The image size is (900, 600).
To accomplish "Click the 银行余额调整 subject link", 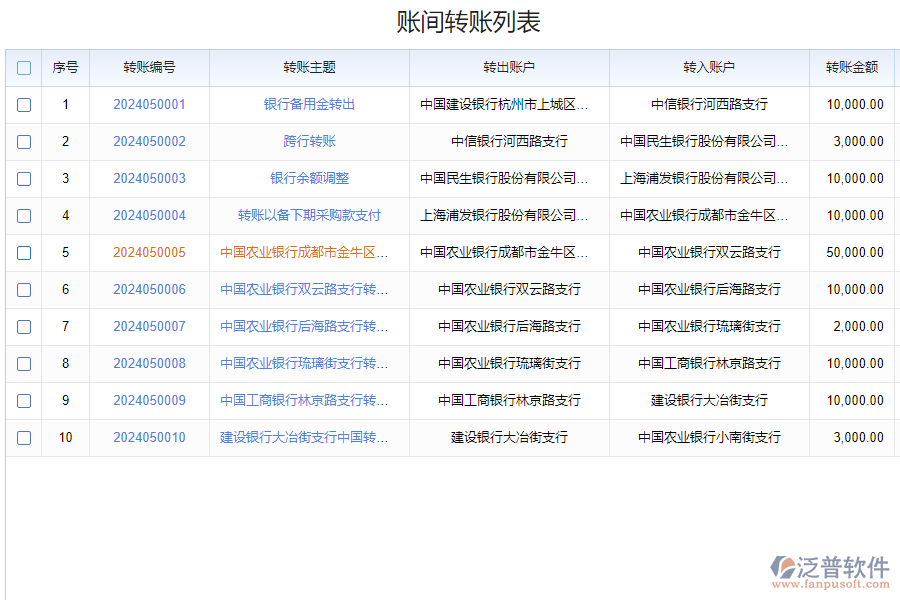I will point(309,179).
